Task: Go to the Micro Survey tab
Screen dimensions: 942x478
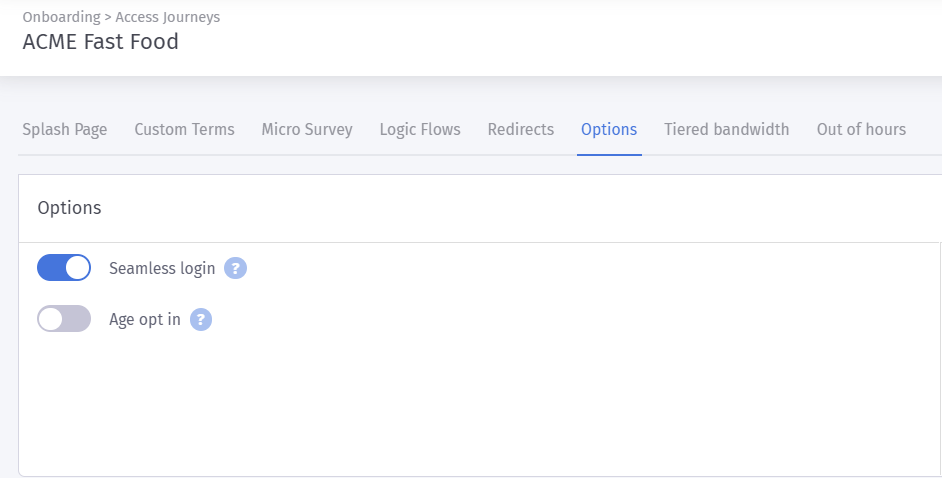Action: pyautogui.click(x=307, y=130)
